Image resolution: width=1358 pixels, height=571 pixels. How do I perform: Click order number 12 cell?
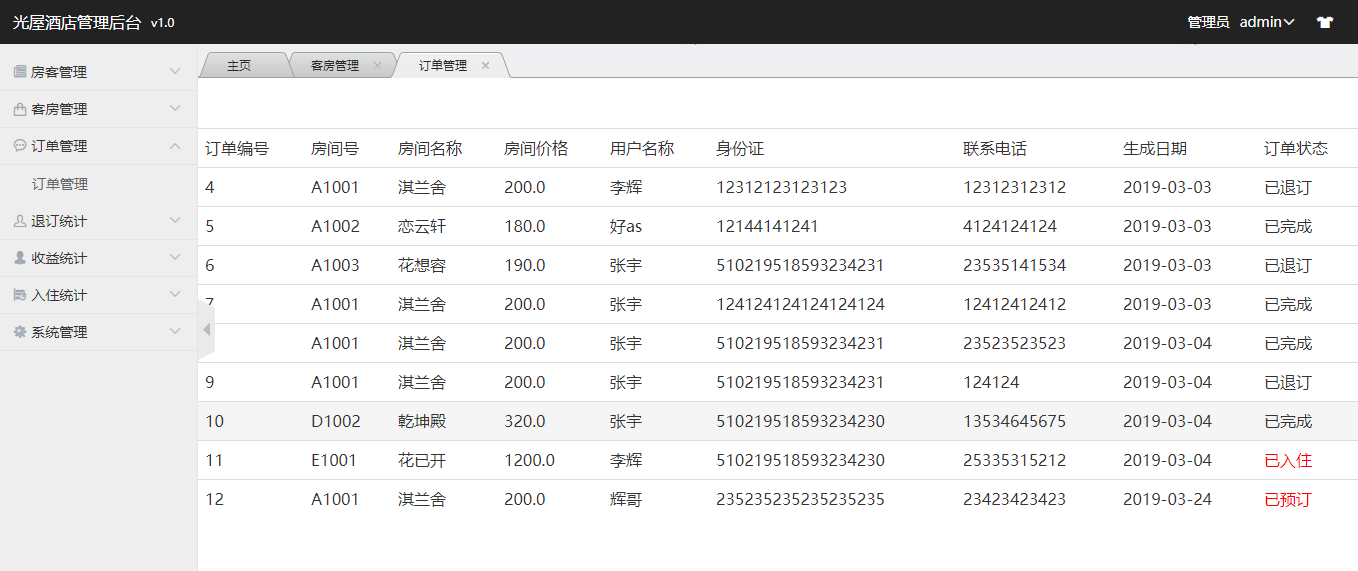click(x=215, y=500)
